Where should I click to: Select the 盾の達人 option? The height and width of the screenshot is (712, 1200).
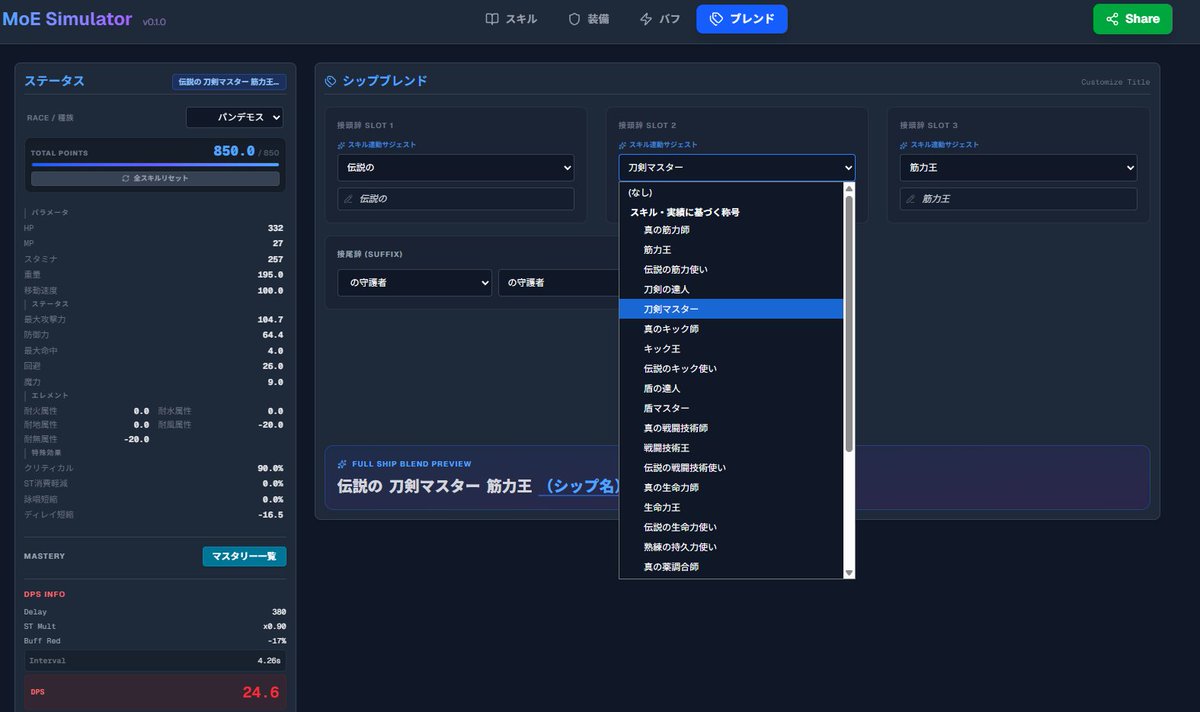[x=732, y=388]
